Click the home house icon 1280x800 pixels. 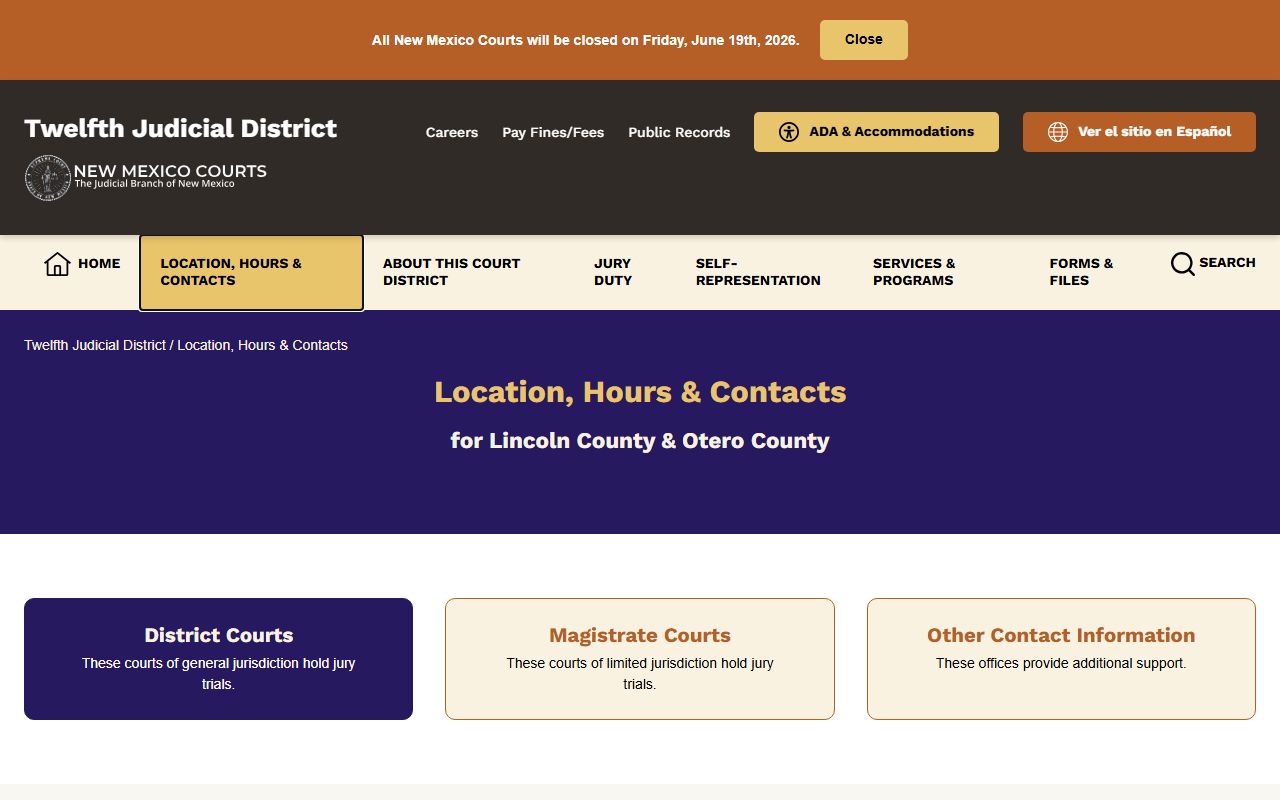tap(57, 264)
